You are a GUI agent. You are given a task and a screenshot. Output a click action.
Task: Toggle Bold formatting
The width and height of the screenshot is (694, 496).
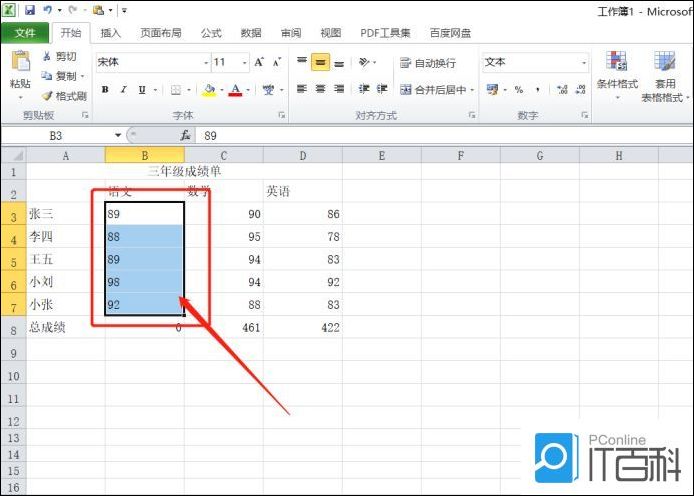tap(105, 90)
